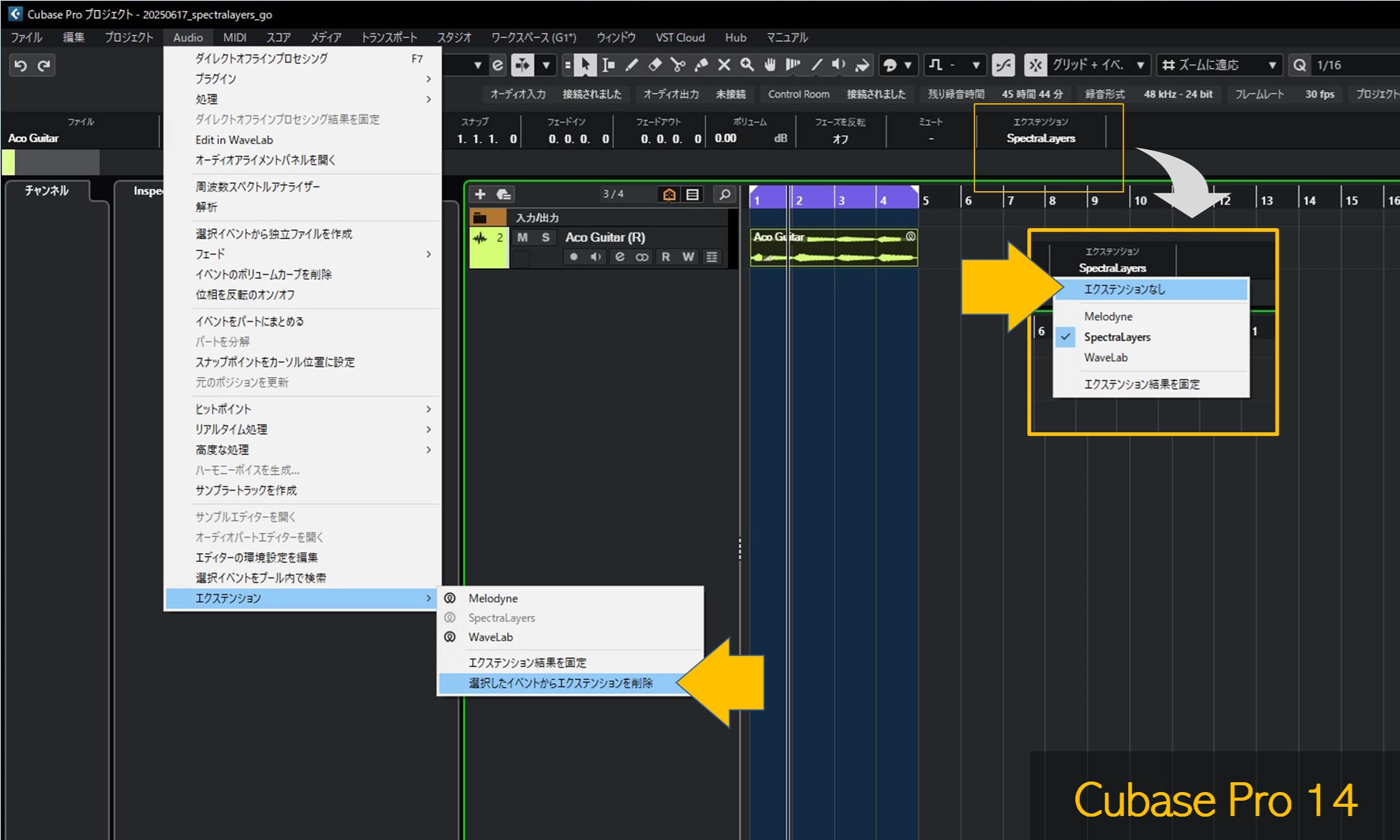The width and height of the screenshot is (1400, 840).
Task: Click the Quantize Q icon
Action: pyautogui.click(x=1300, y=65)
